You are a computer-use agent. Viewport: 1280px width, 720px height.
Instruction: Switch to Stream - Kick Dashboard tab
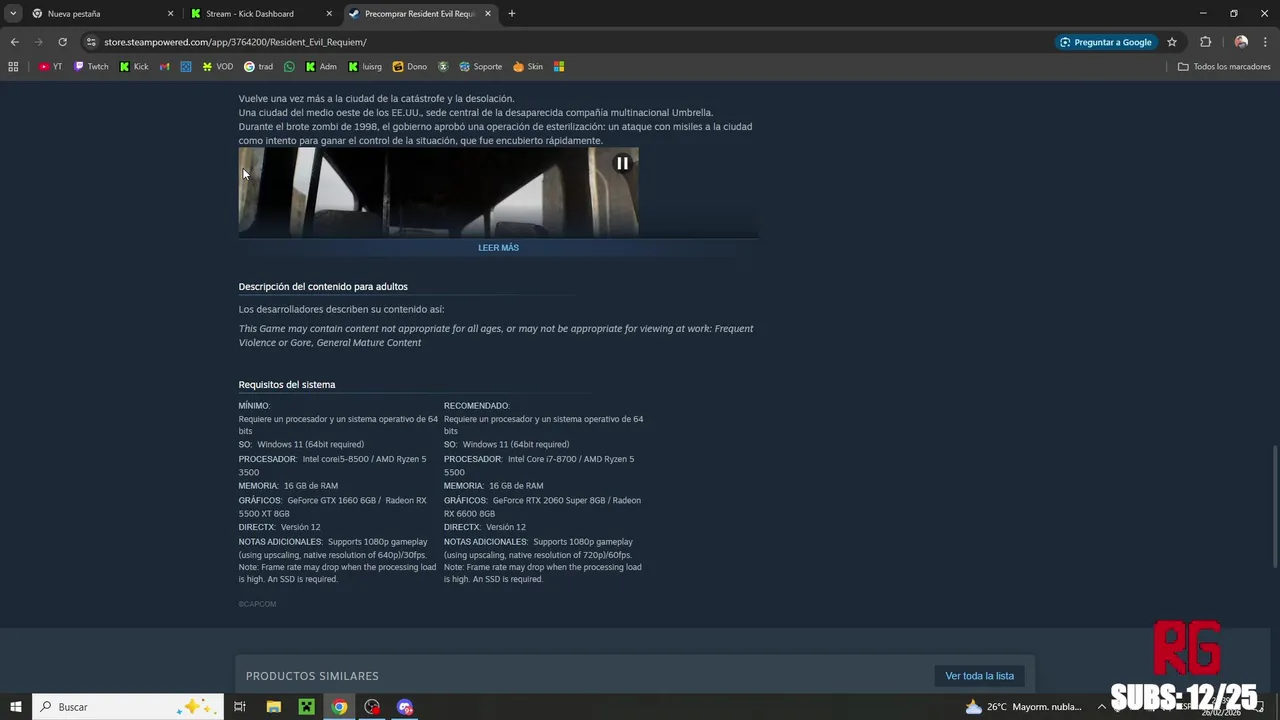(x=262, y=14)
